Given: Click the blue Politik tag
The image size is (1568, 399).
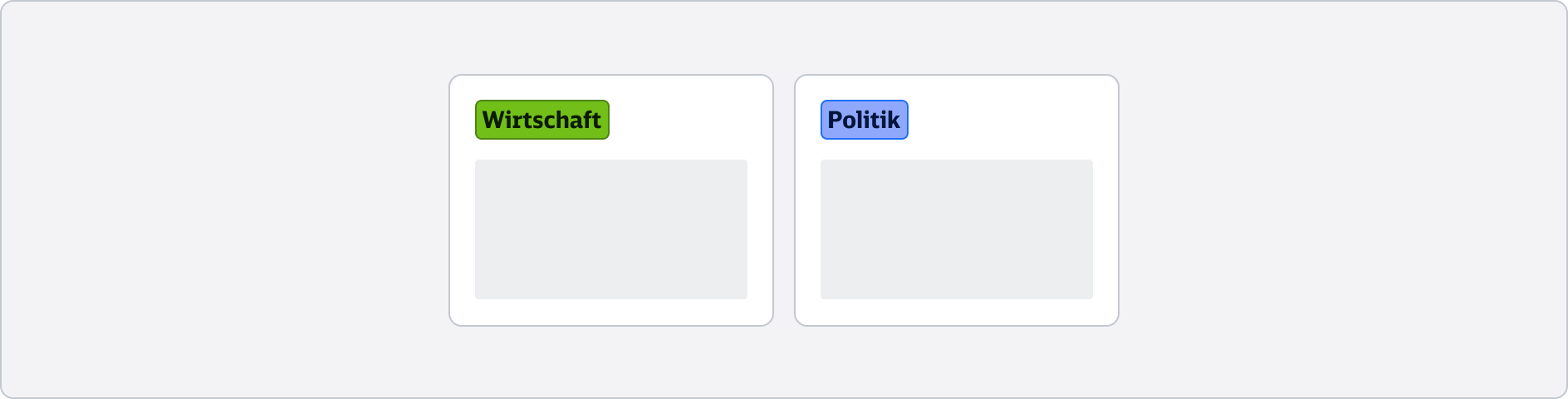Looking at the screenshot, I should 864,120.
